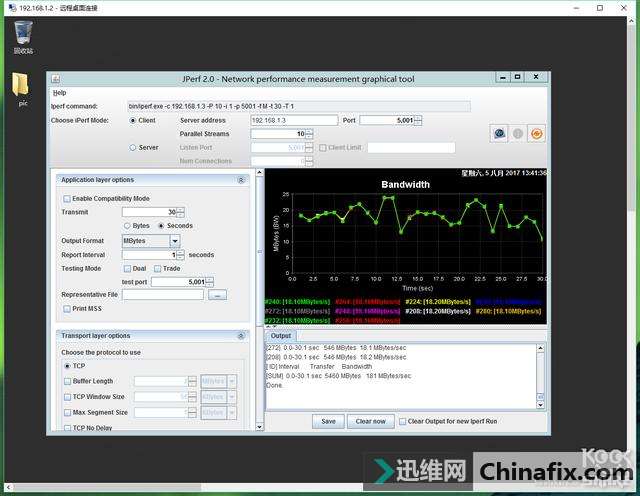Click the remote desktop title bar icon
The width and height of the screenshot is (640, 496).
pos(12,7)
